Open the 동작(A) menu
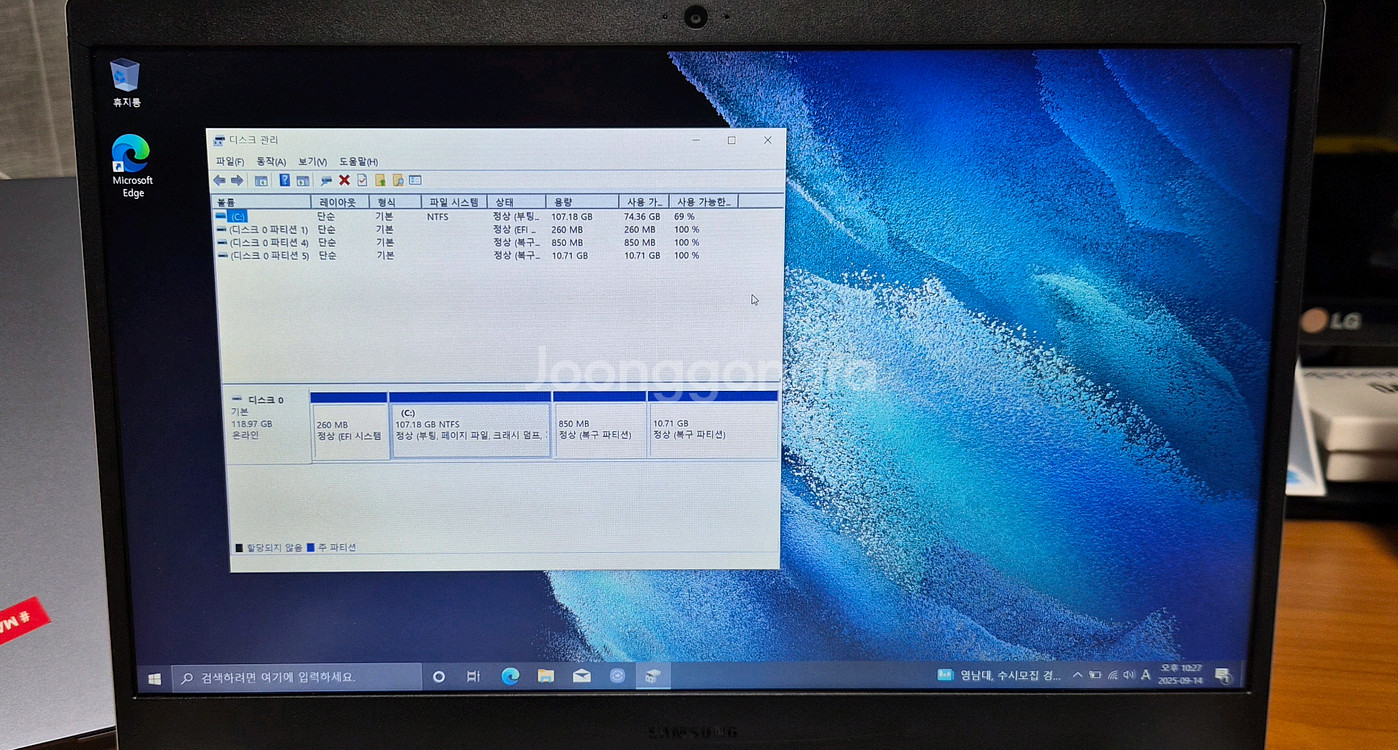 pyautogui.click(x=271, y=162)
